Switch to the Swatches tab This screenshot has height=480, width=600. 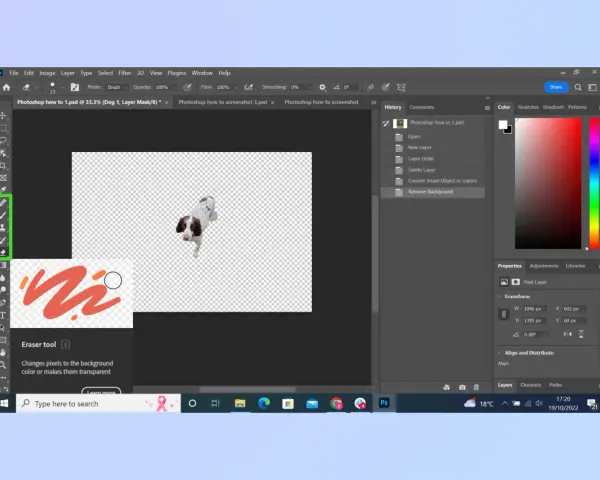pos(528,107)
